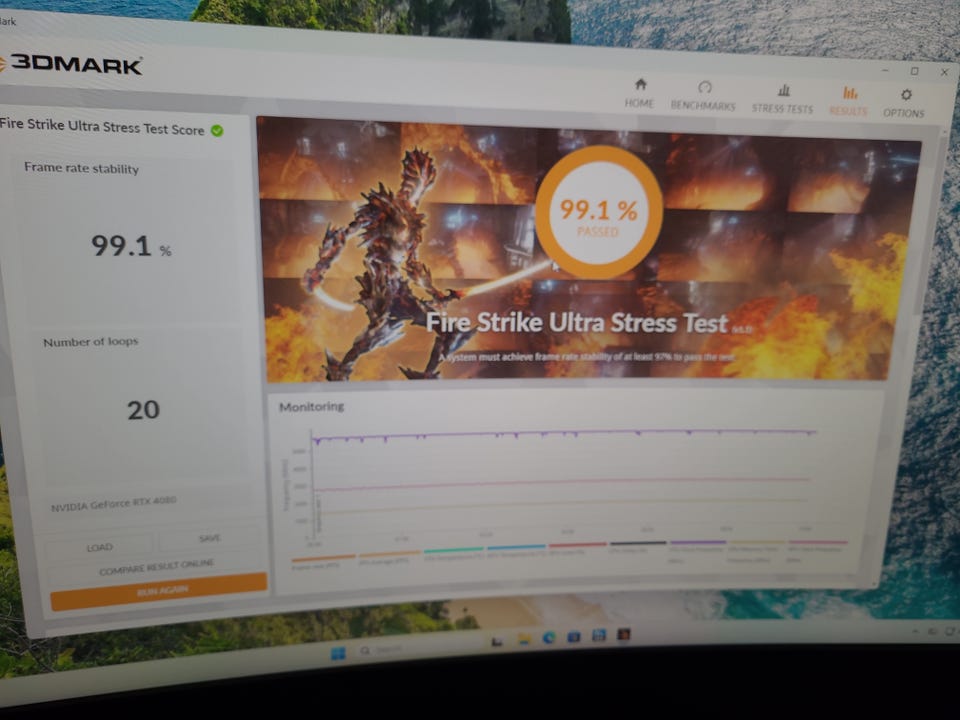Click COMPARE RESULT ONLINE
Image resolution: width=960 pixels, height=720 pixels.
156,567
